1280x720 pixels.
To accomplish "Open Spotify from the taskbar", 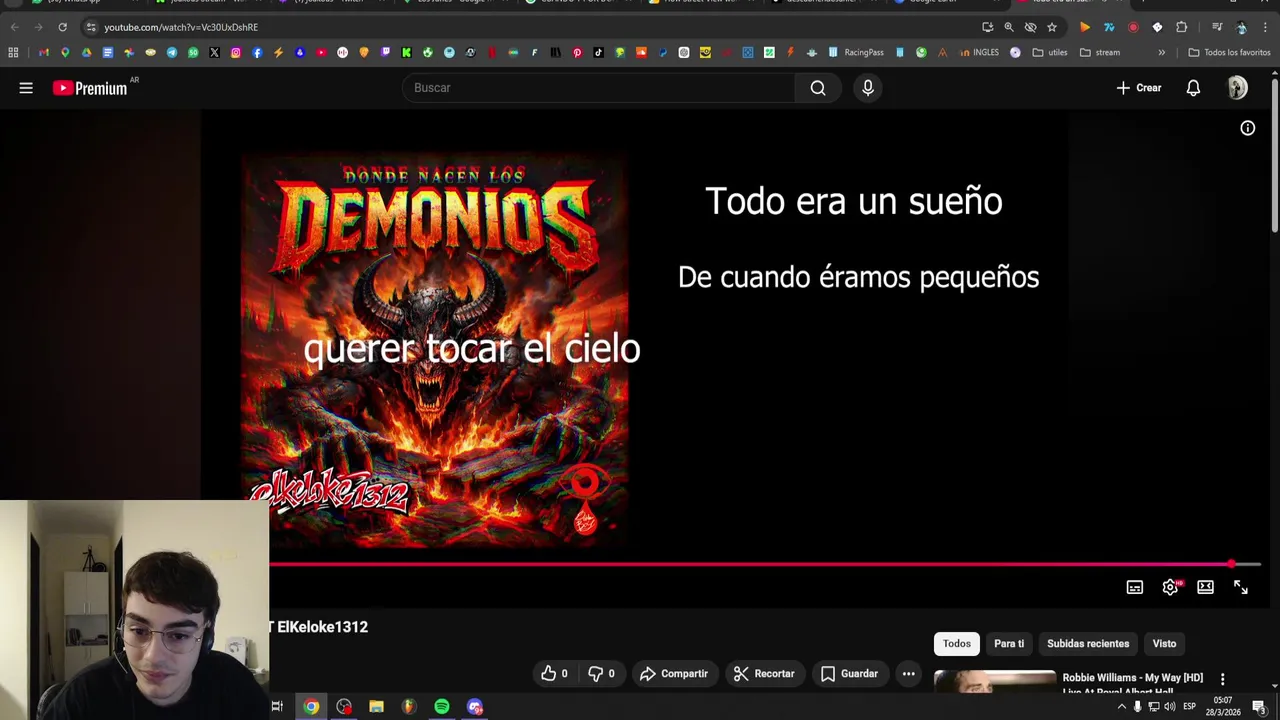I will tap(442, 707).
